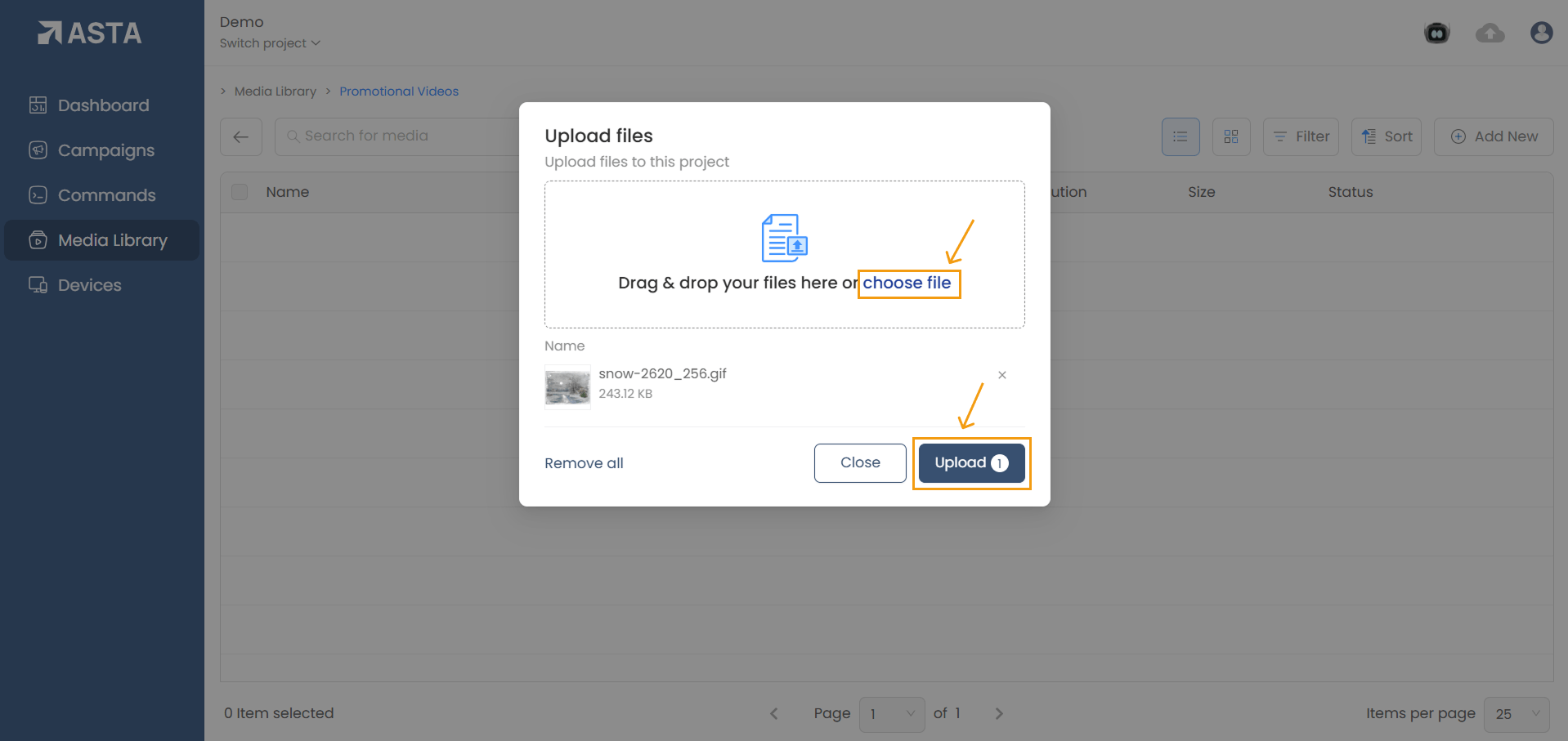1568x741 pixels.
Task: Click the choose file link
Action: pyautogui.click(x=907, y=283)
